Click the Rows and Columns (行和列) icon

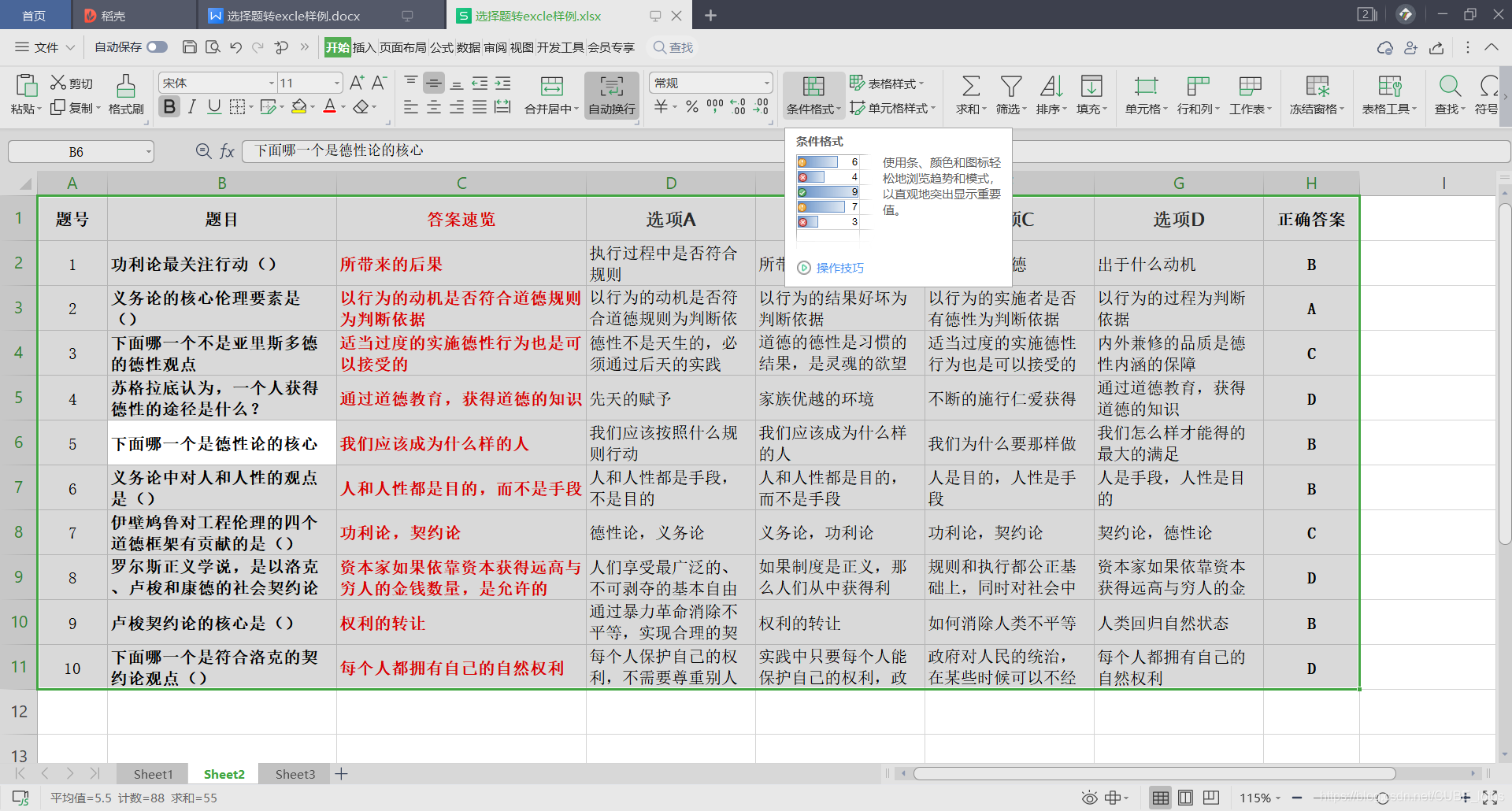tap(1198, 86)
